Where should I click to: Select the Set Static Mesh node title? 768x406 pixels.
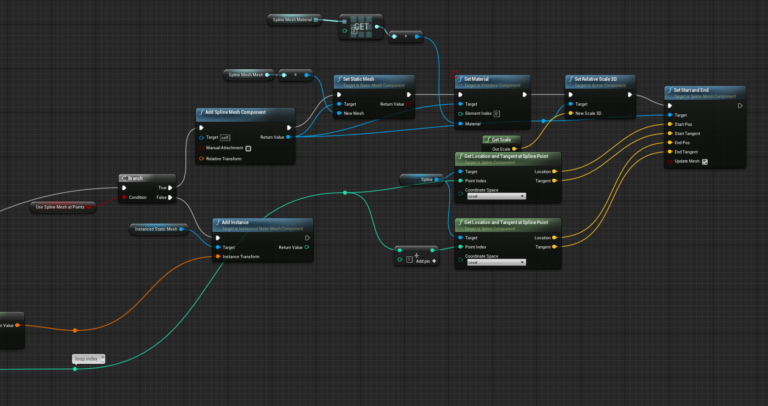click(371, 79)
